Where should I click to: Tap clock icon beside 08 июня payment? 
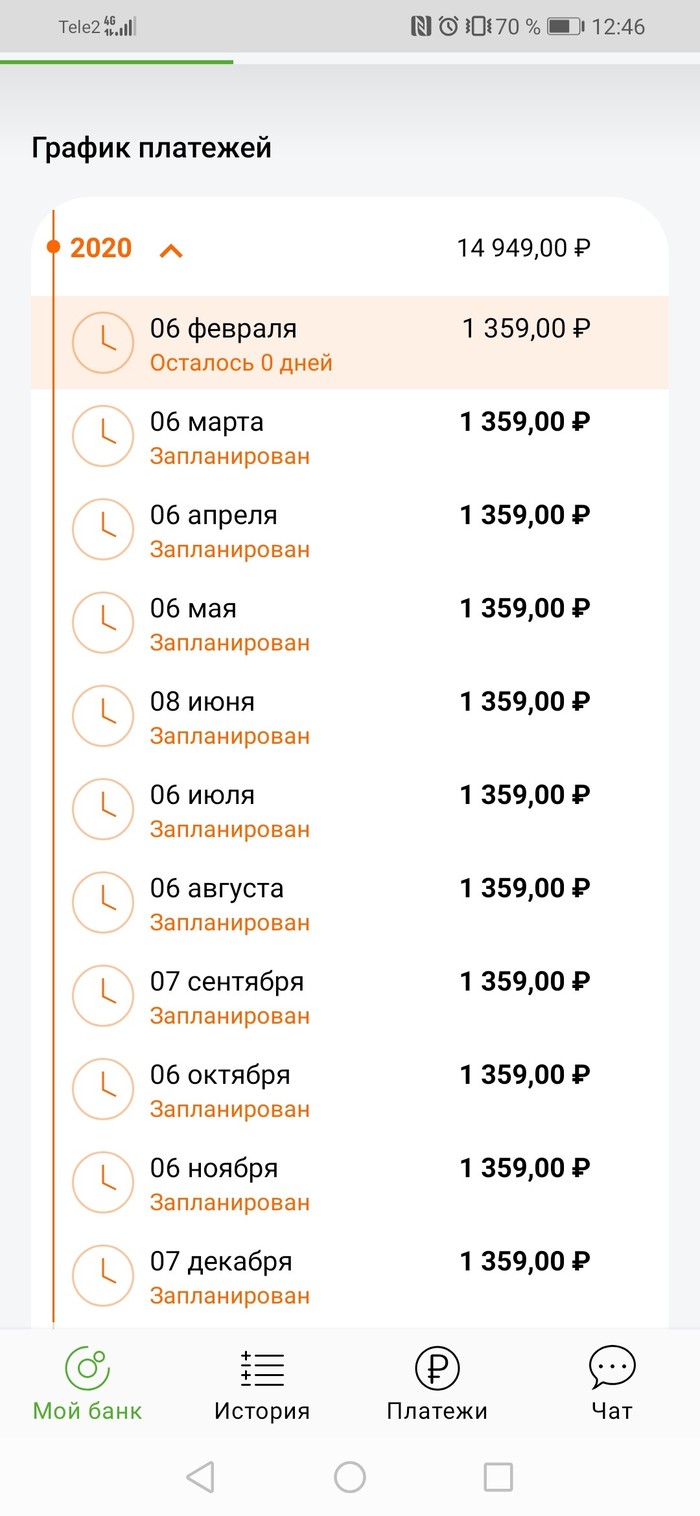[x=103, y=716]
